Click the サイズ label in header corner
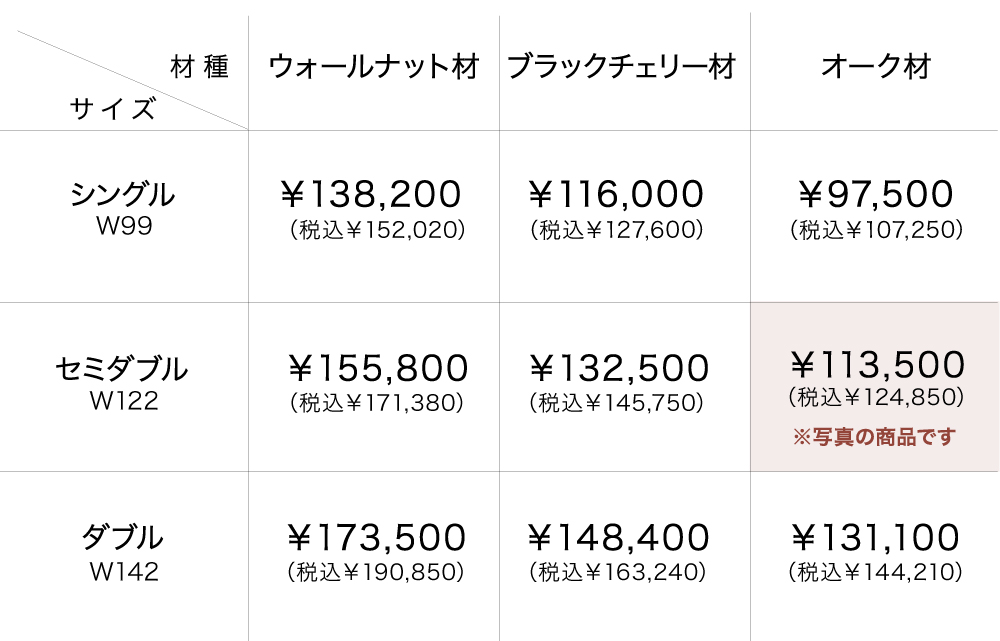Image resolution: width=1000 pixels, height=641 pixels. pos(113,108)
